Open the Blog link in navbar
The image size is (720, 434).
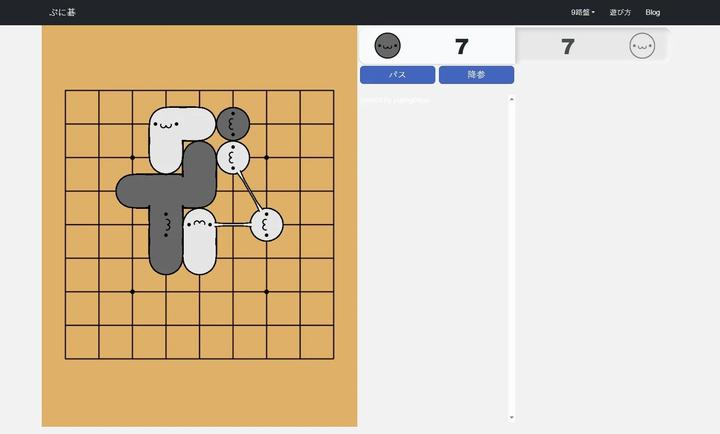[653, 12]
